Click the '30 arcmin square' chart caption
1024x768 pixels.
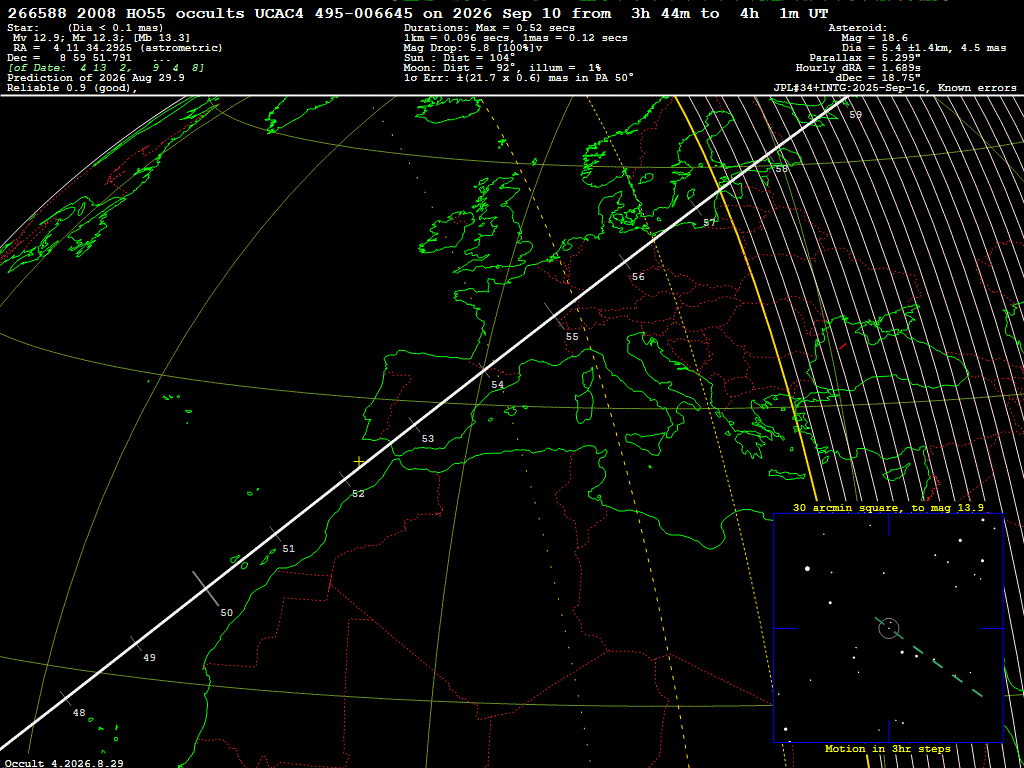point(888,507)
